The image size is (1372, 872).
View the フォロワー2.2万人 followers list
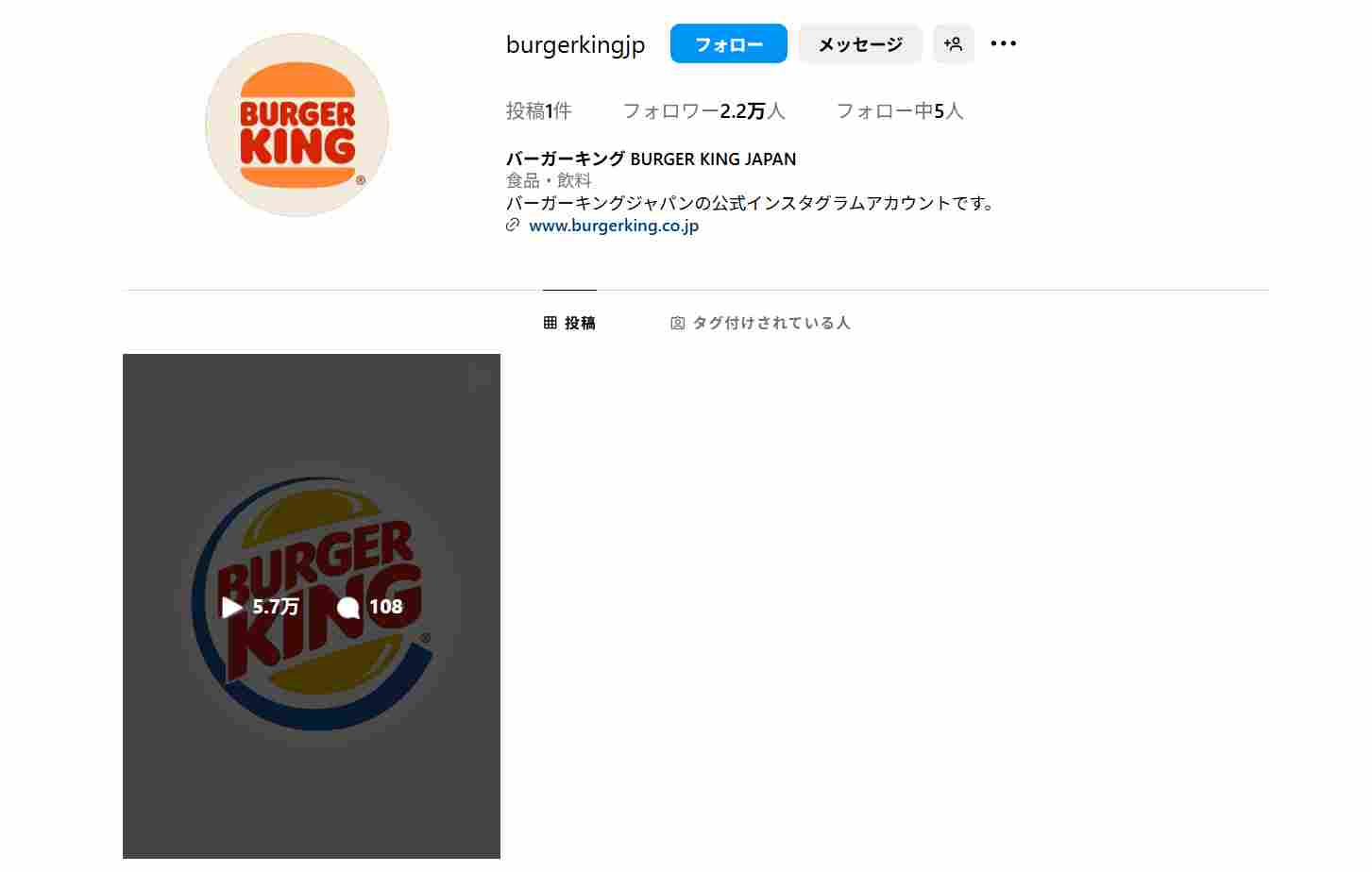pos(703,111)
